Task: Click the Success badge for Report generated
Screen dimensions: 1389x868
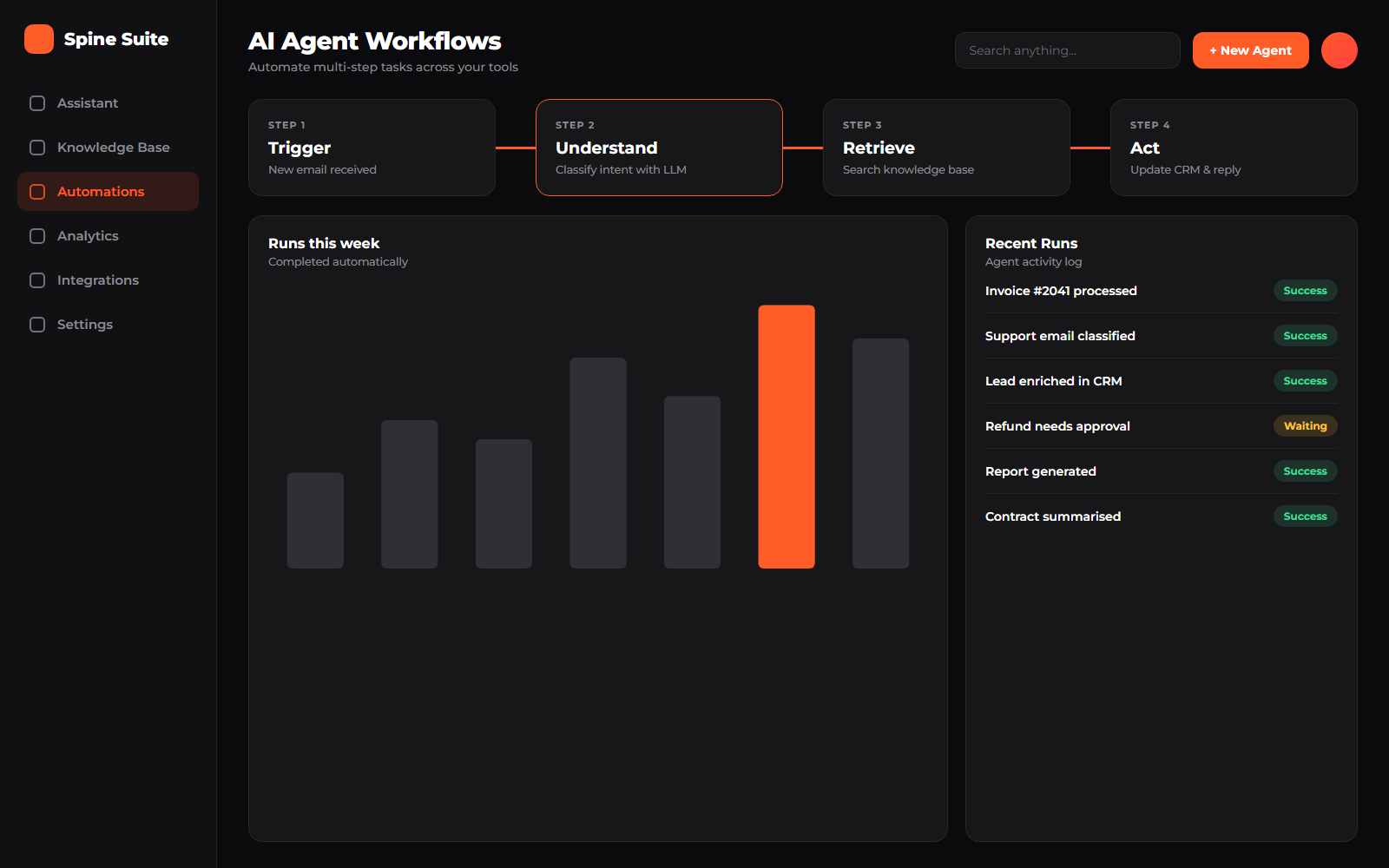Action: point(1305,471)
